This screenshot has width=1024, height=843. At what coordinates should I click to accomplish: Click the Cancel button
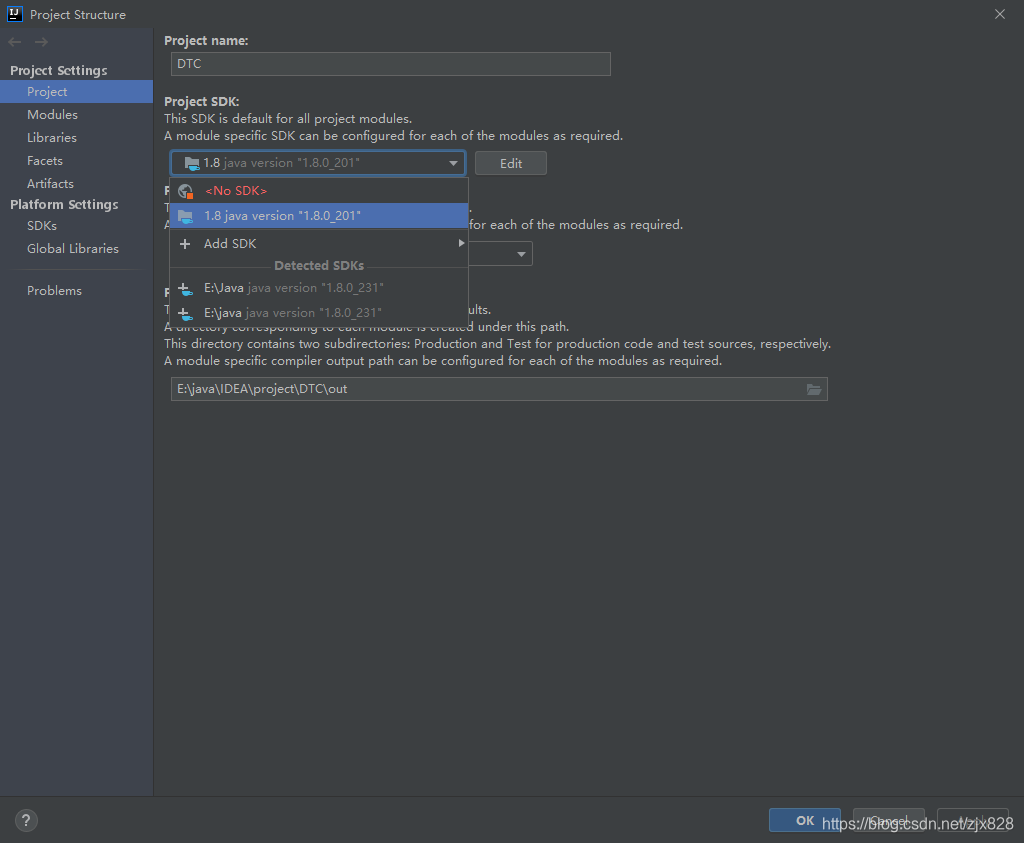pos(889,820)
